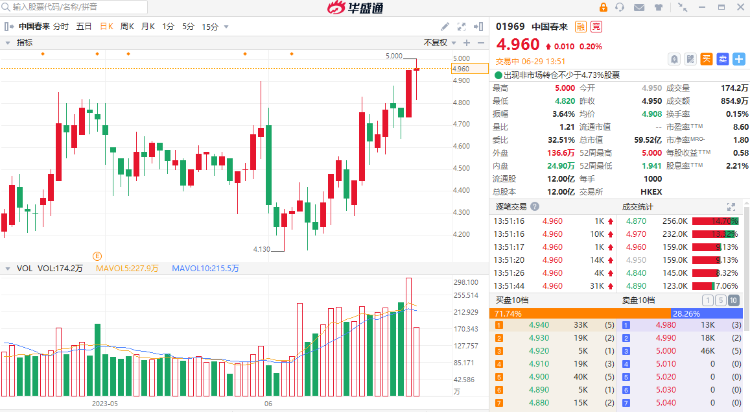Click the shrink window arrows icon
The height and width of the screenshot is (412, 750).
pyautogui.click(x=683, y=7)
